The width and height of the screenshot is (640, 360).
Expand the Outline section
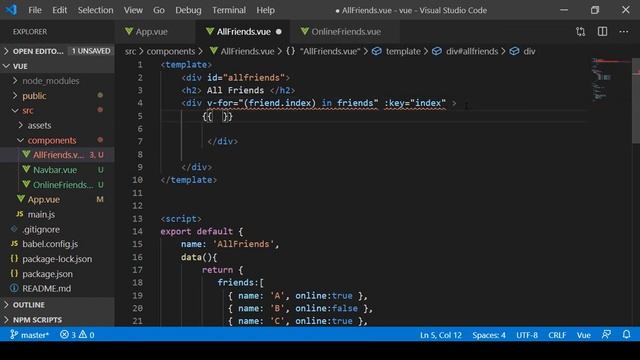(57, 305)
